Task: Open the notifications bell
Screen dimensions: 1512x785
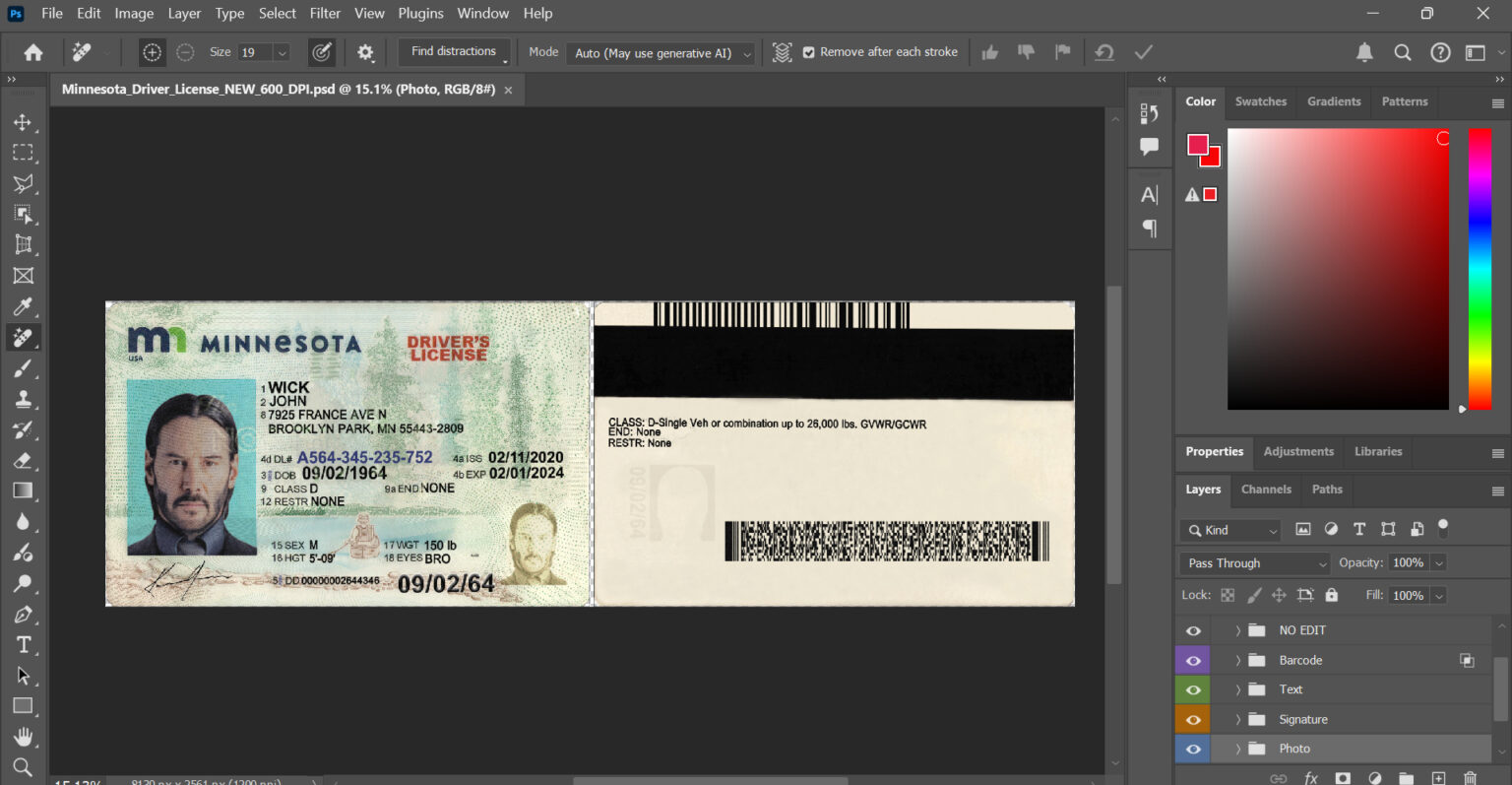Action: coord(1364,52)
